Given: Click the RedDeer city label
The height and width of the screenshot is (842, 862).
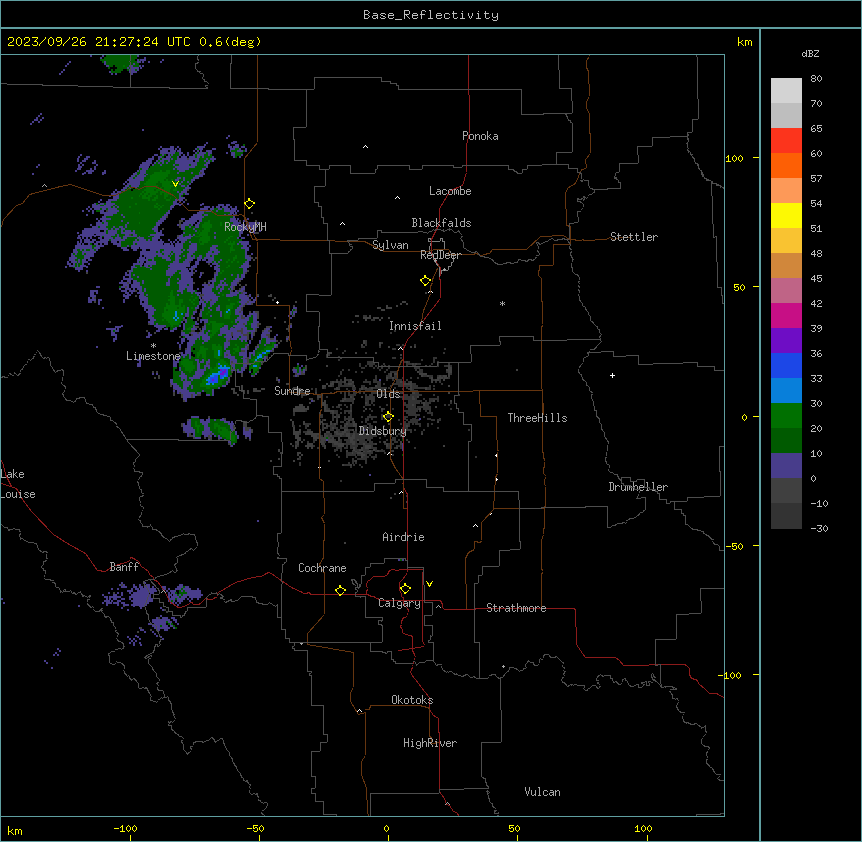Looking at the screenshot, I should point(440,255).
